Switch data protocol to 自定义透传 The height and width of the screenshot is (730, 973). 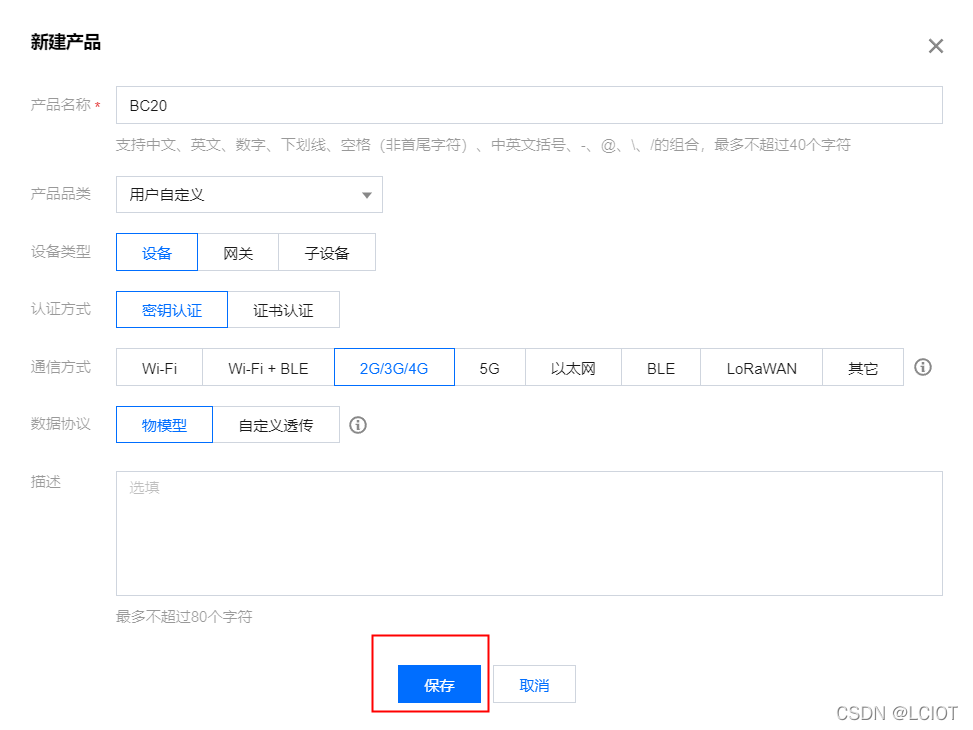click(x=277, y=425)
